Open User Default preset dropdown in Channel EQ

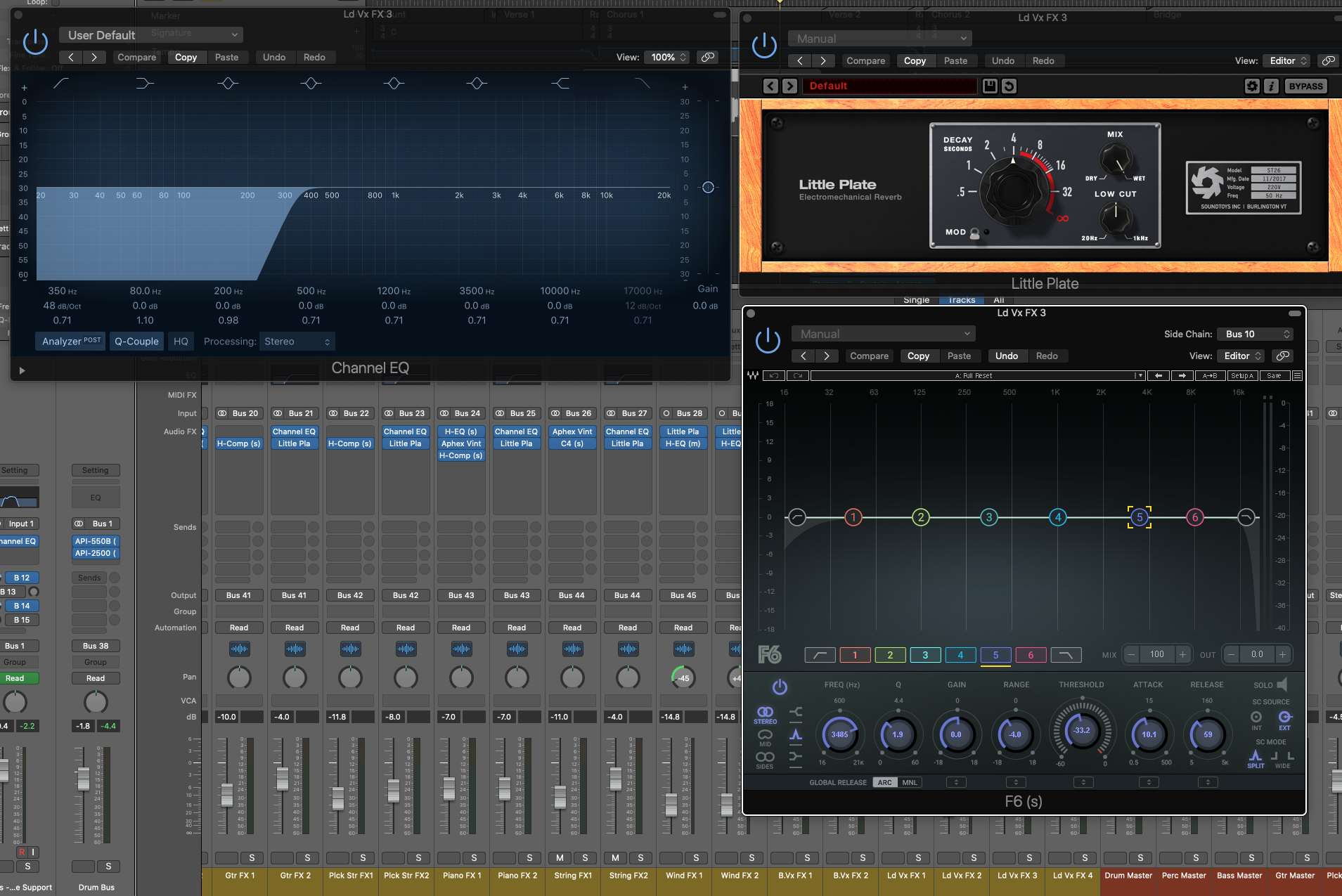coord(151,34)
